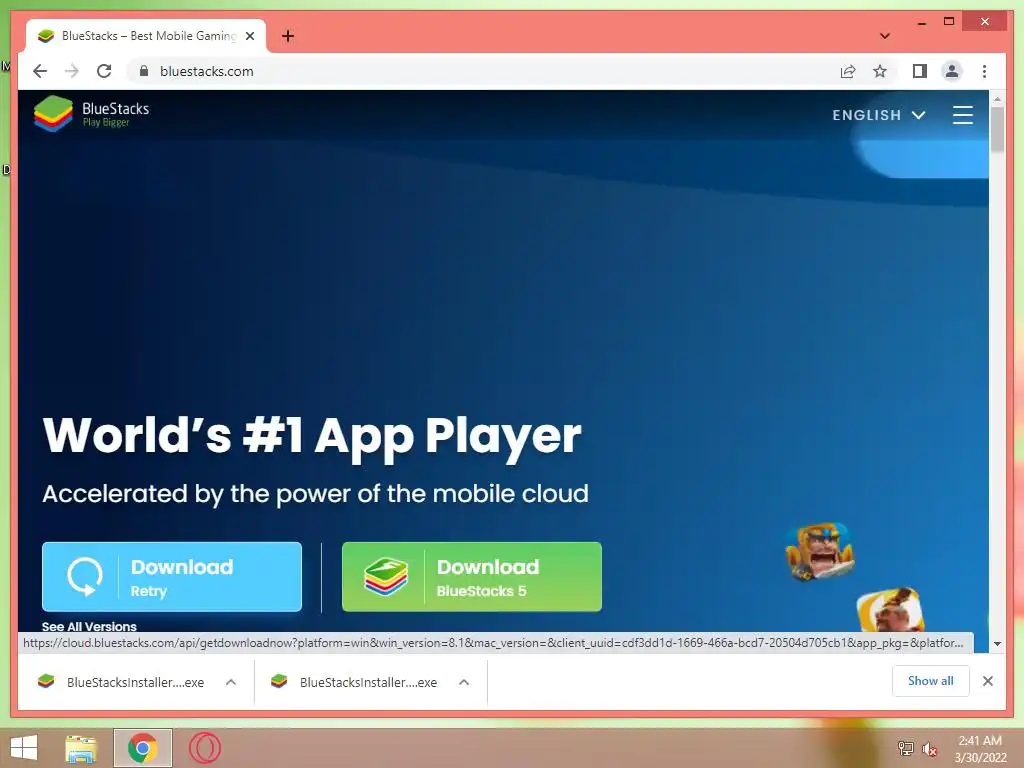Close the BlueStacks tab
The image size is (1024, 768).
point(249,36)
